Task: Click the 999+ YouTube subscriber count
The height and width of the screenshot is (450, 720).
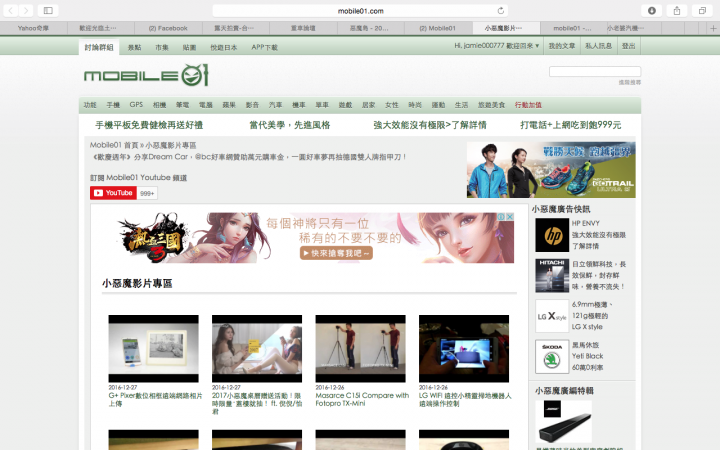Action: click(x=147, y=193)
